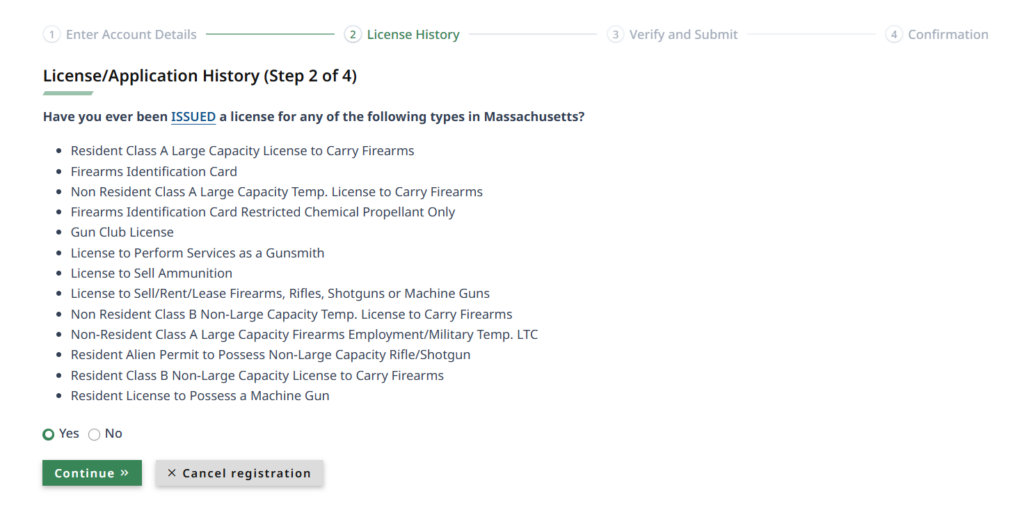Click the Gun Club License list item
The height and width of the screenshot is (508, 1024).
click(122, 232)
